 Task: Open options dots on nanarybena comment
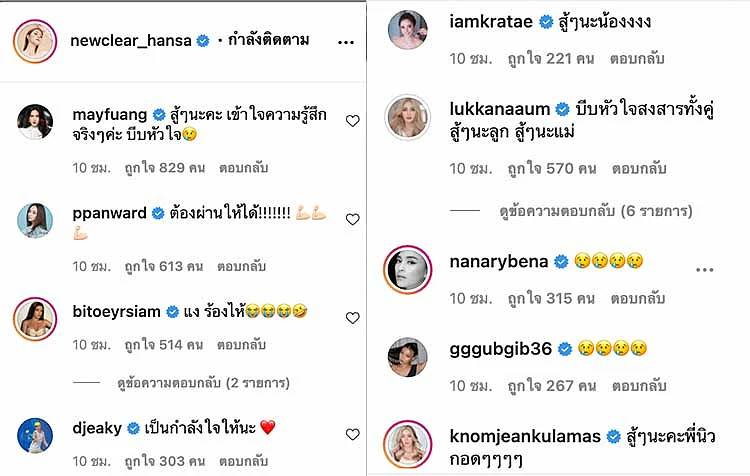(x=705, y=270)
